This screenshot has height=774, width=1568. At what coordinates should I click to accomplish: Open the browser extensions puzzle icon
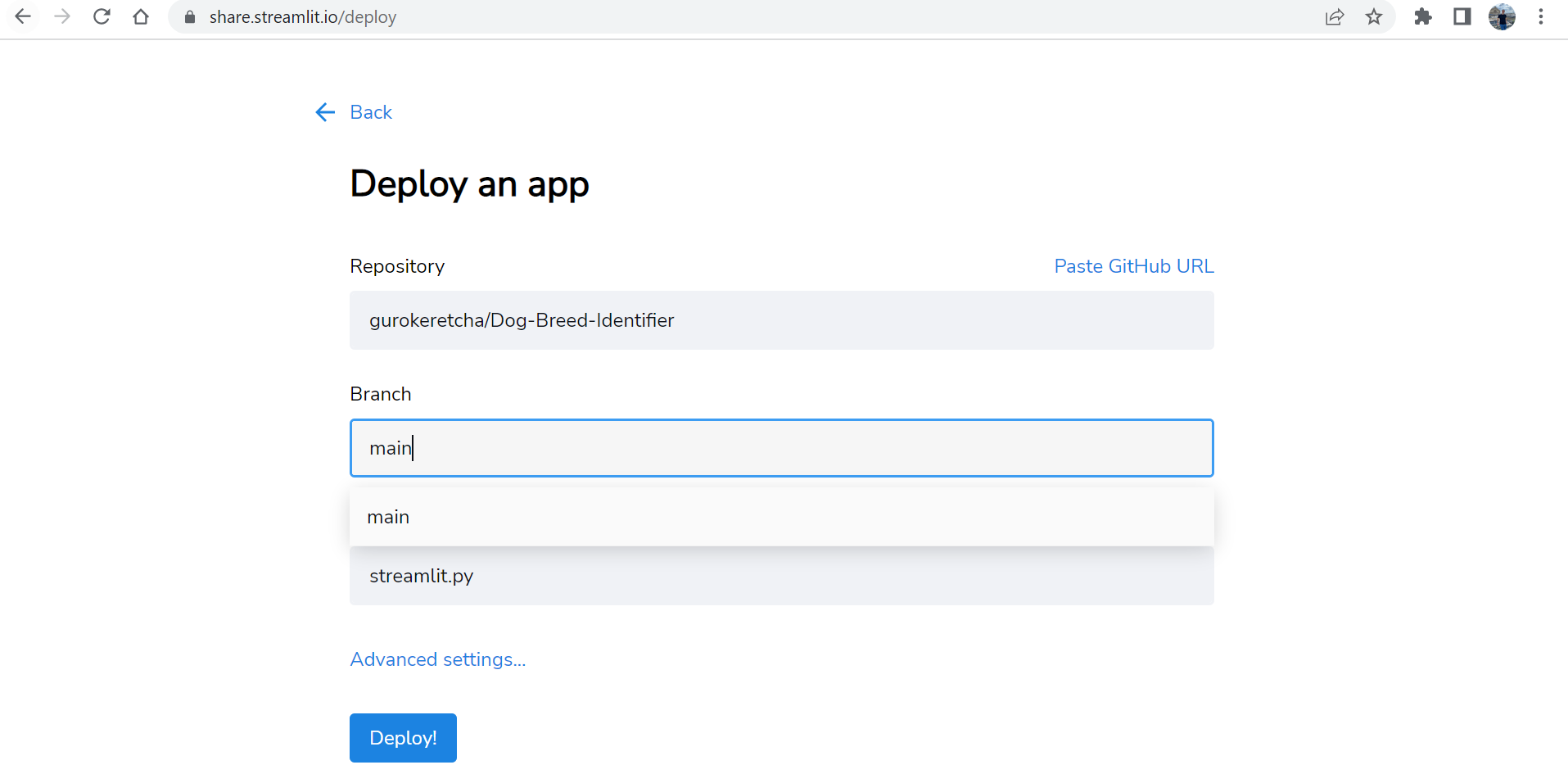(x=1423, y=16)
